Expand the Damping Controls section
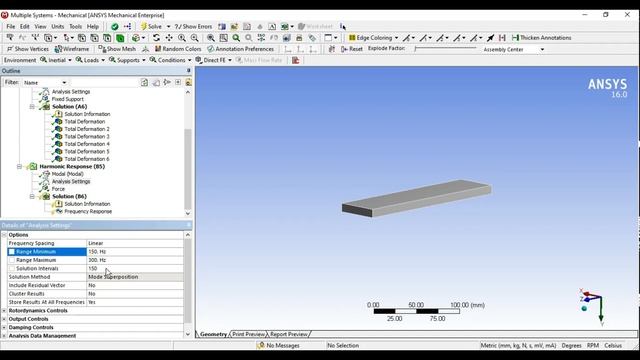This screenshot has height=360, width=640. tap(4, 327)
